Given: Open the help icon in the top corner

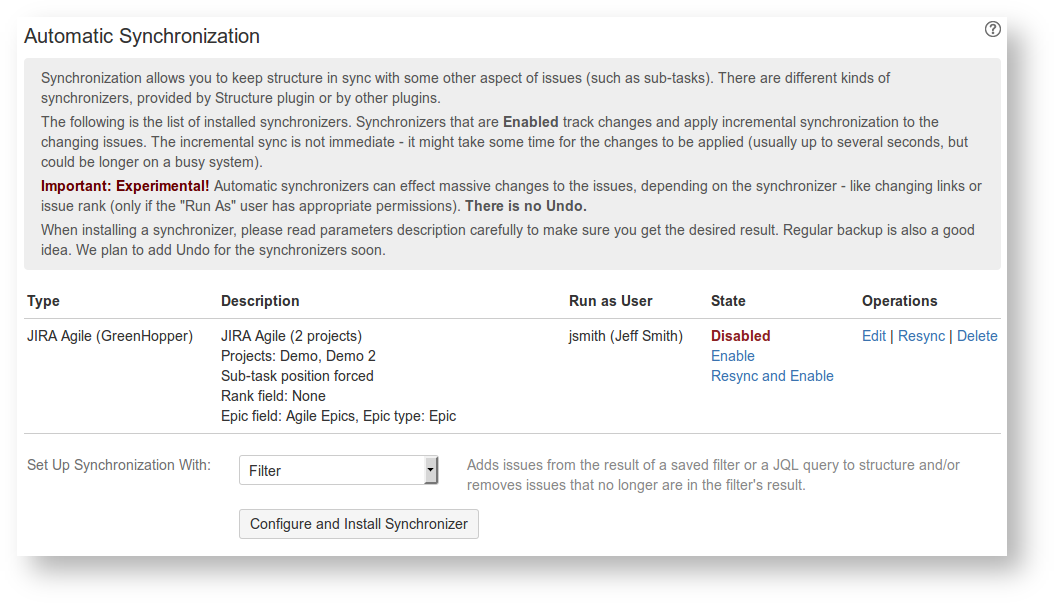Looking at the screenshot, I should click(992, 29).
